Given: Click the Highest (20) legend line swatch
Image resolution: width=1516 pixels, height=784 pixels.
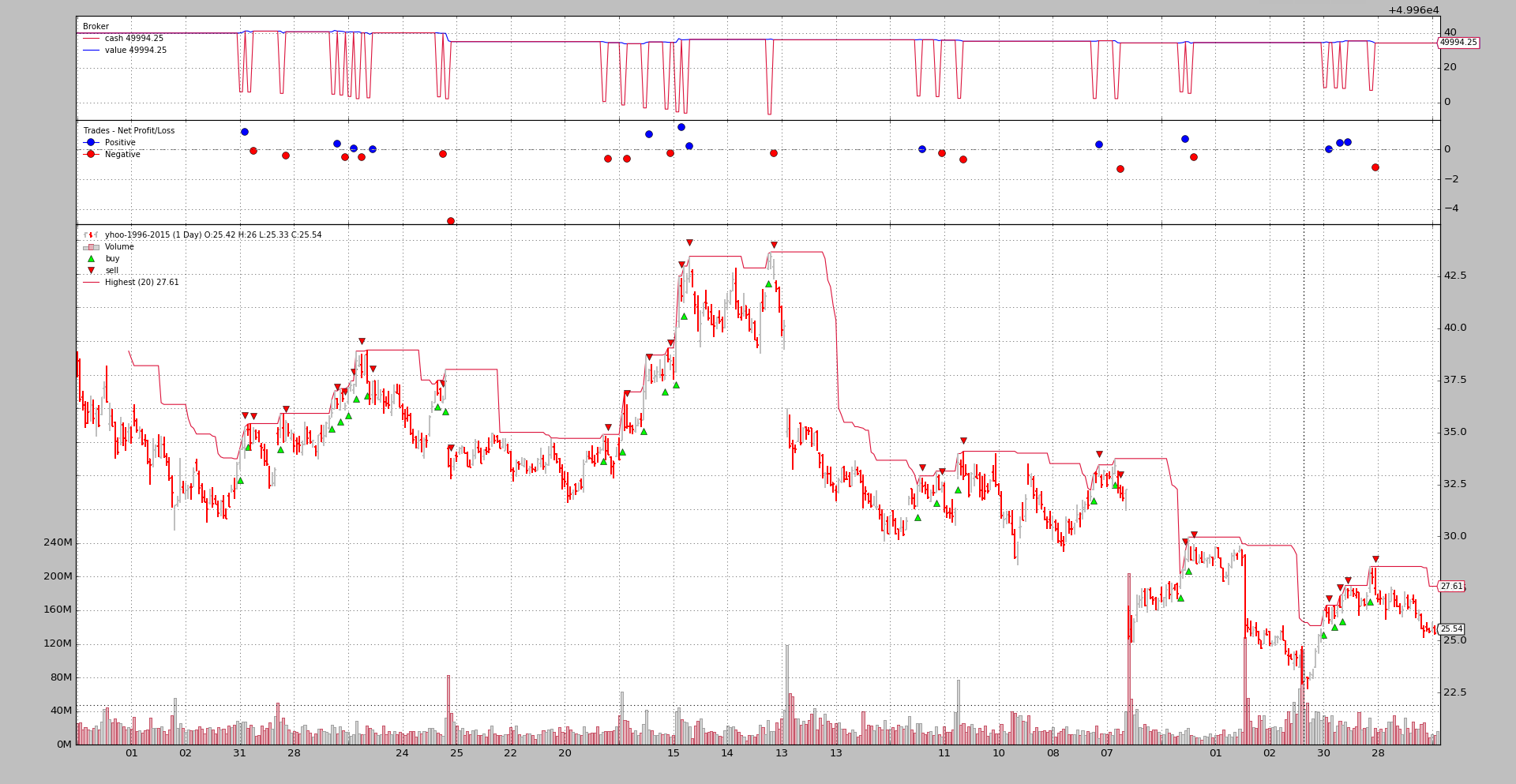Looking at the screenshot, I should (91, 283).
